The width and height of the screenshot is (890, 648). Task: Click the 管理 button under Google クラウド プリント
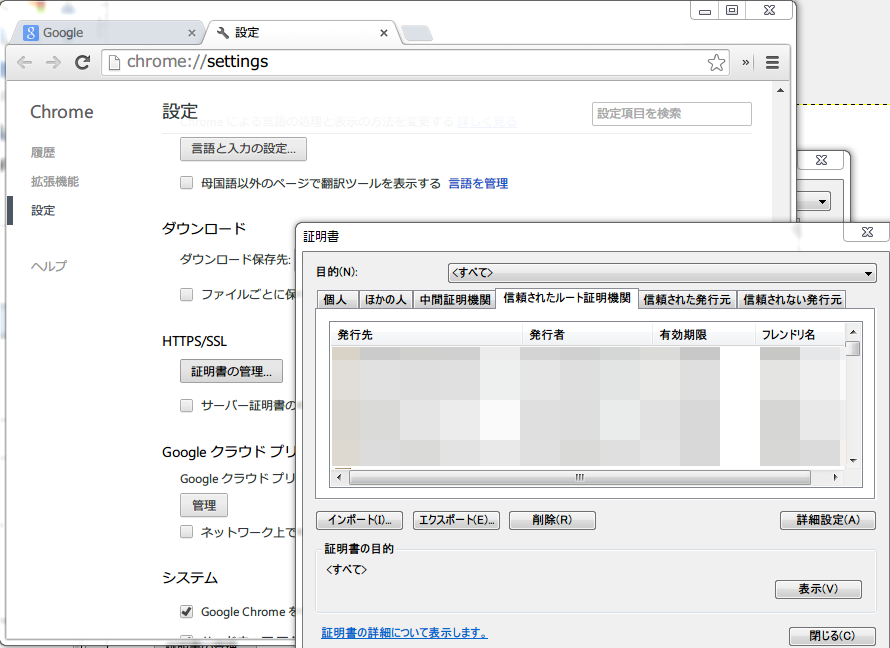[204, 505]
